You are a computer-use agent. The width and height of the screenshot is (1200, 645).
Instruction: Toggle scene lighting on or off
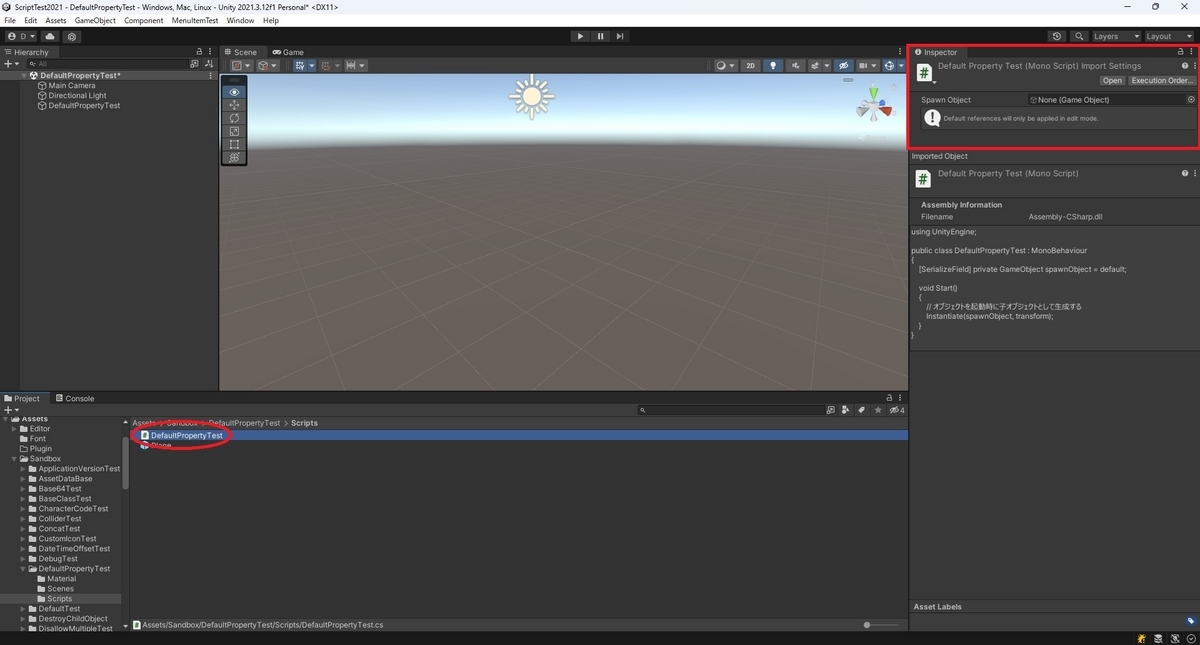click(773, 65)
